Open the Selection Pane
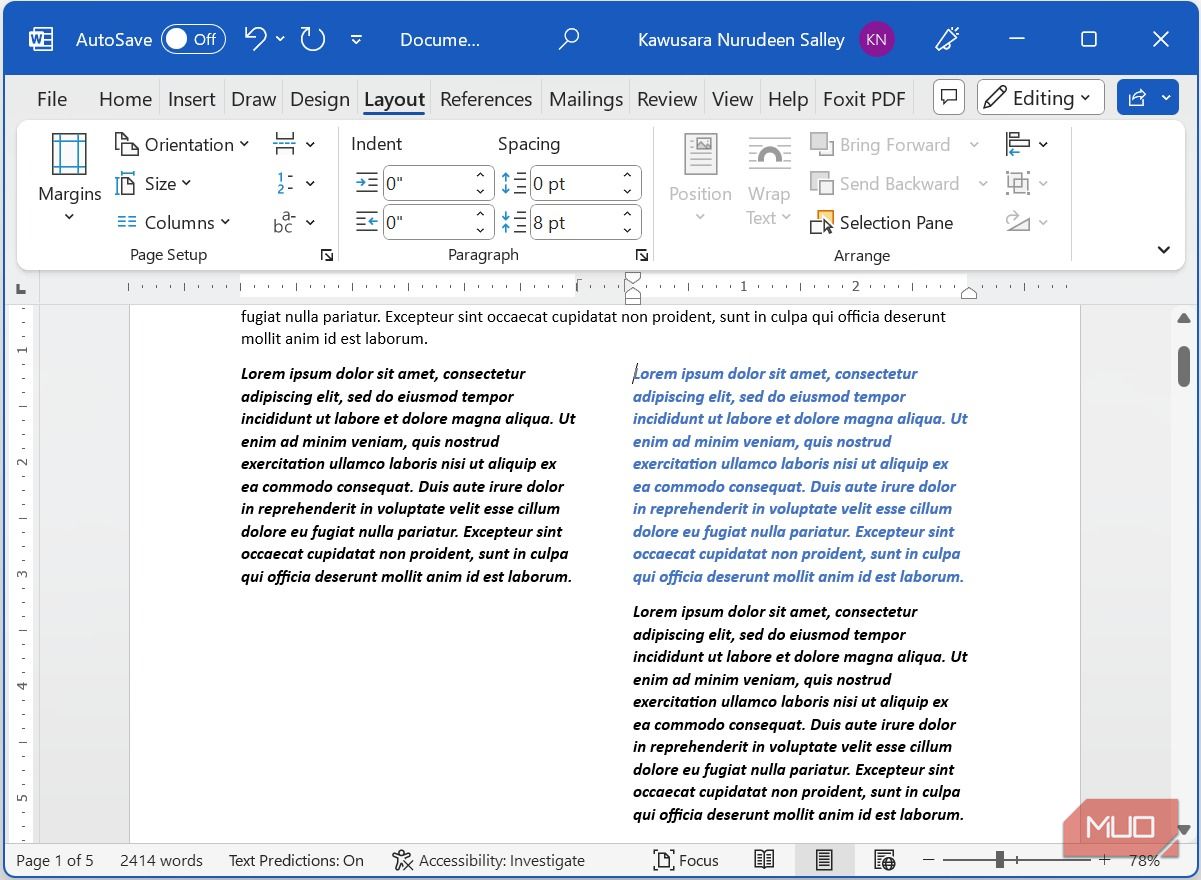Viewport: 1201px width, 880px height. [882, 223]
